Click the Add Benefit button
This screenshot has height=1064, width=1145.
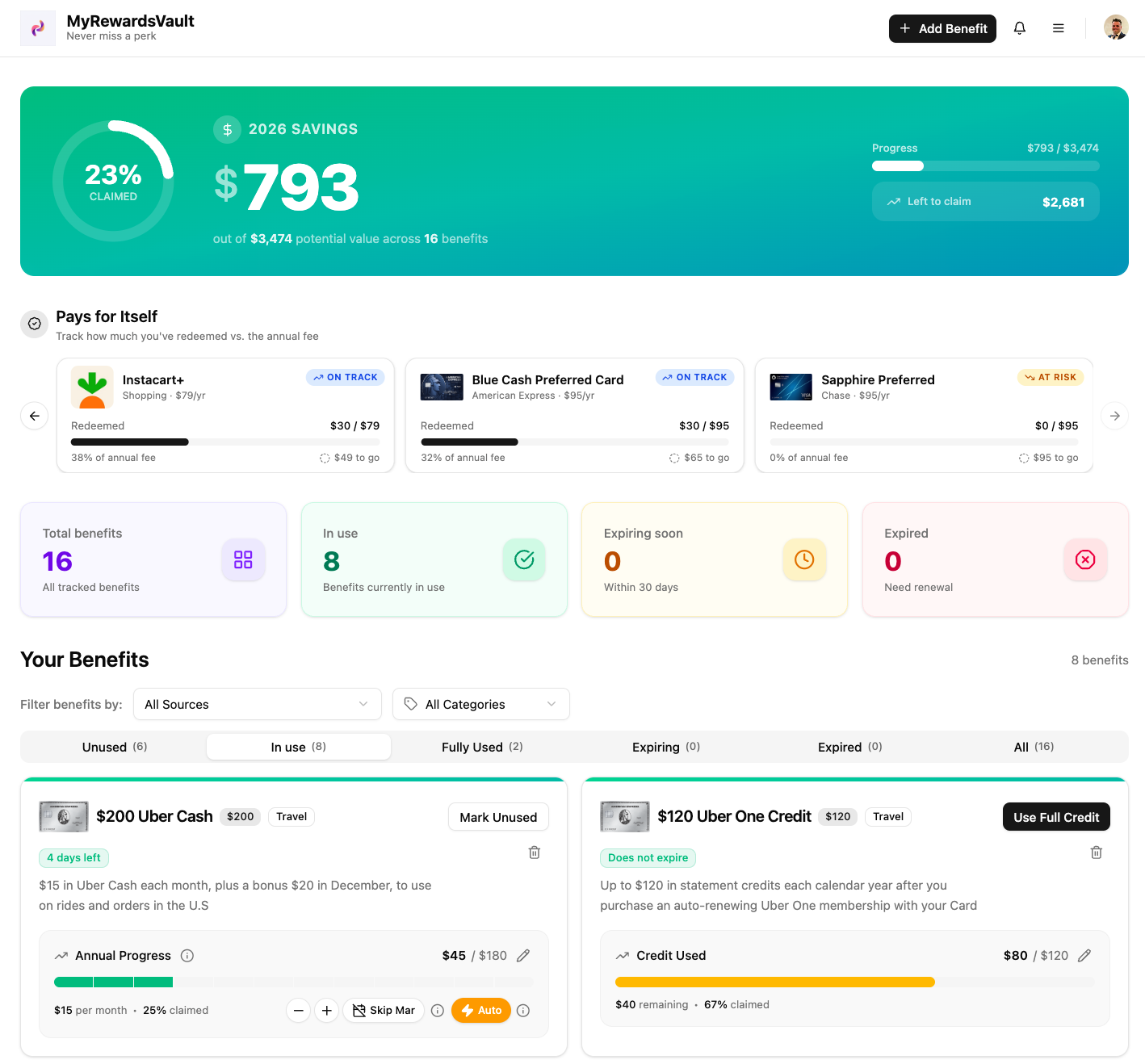[942, 28]
